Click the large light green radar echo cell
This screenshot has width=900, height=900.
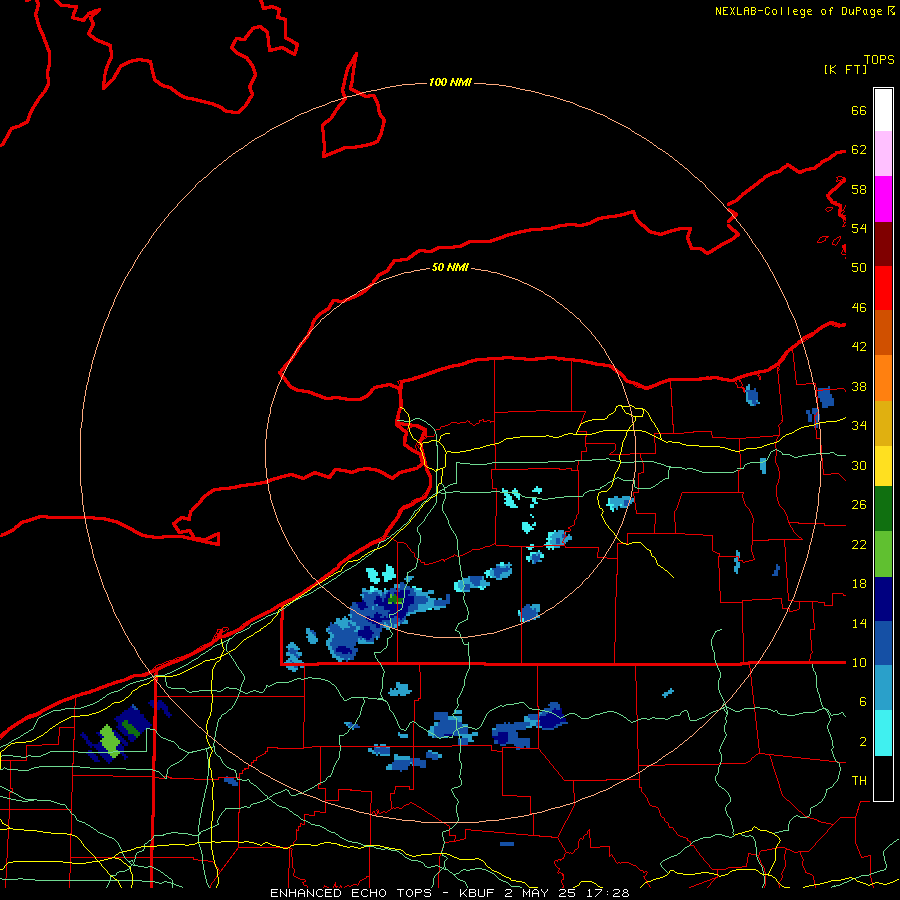[x=110, y=740]
